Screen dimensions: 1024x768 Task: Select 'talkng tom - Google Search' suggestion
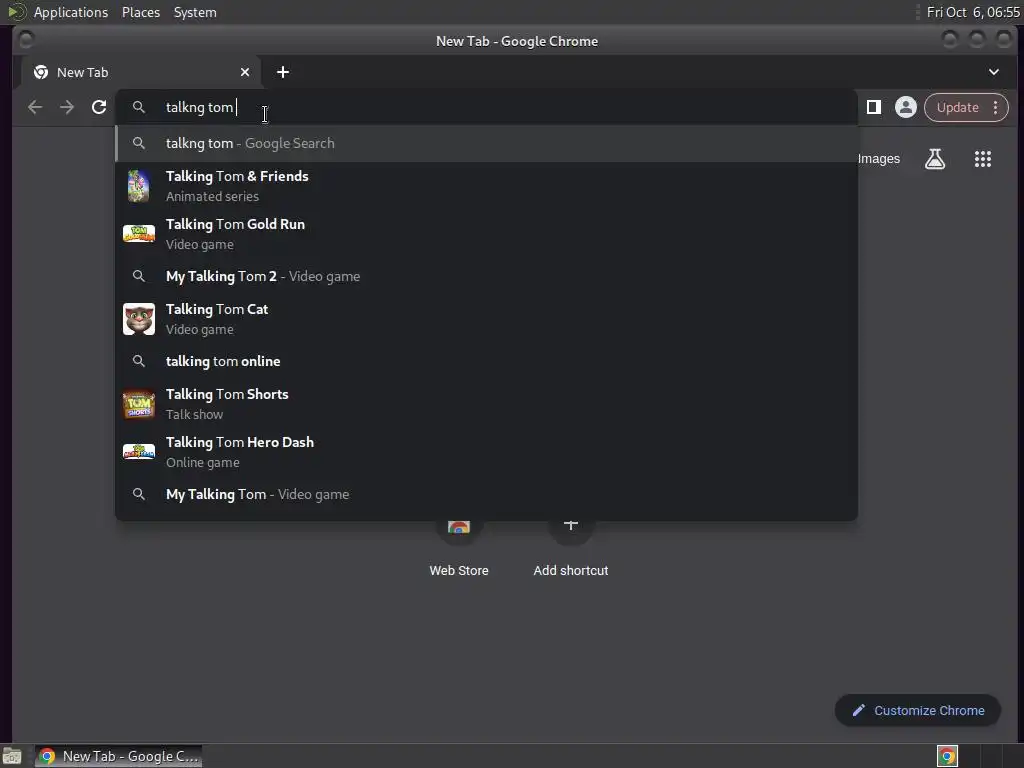click(x=487, y=143)
